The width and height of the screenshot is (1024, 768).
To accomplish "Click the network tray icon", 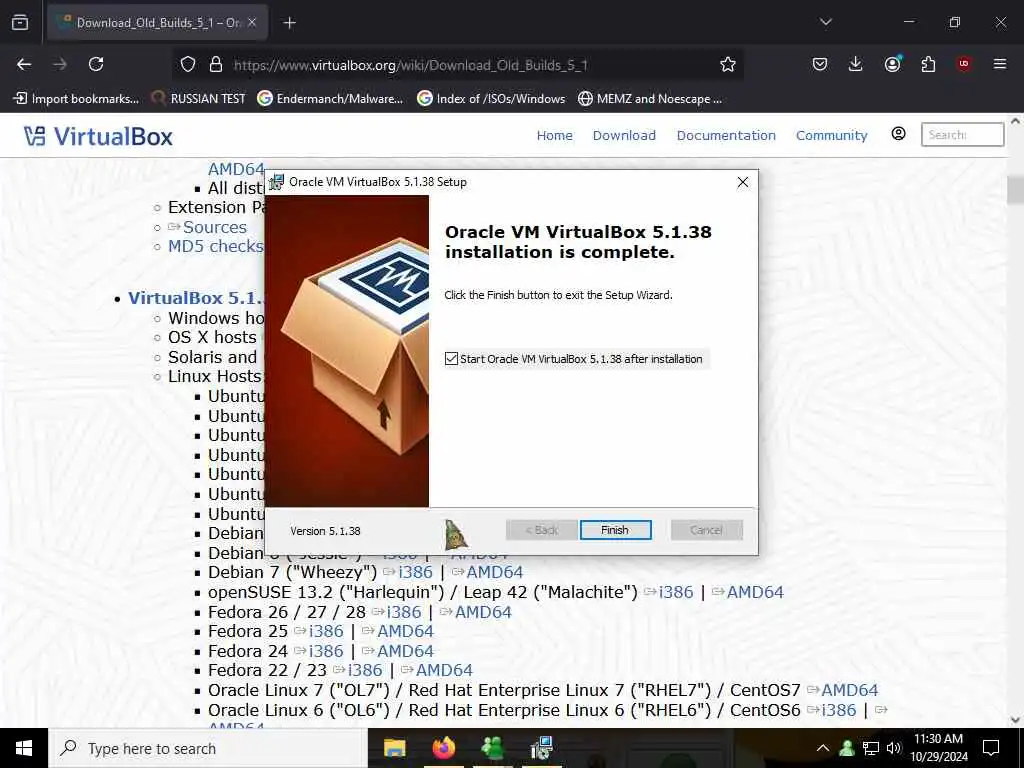I will pyautogui.click(x=871, y=748).
